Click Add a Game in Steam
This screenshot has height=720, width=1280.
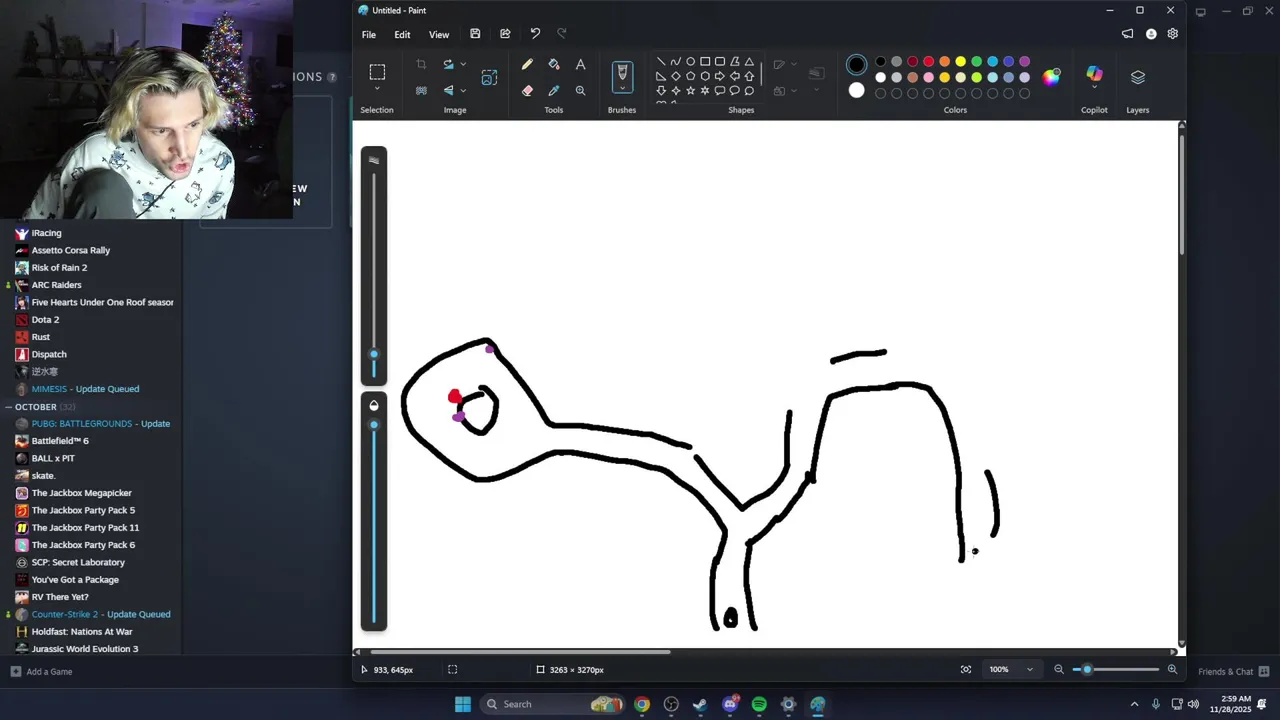tap(41, 672)
